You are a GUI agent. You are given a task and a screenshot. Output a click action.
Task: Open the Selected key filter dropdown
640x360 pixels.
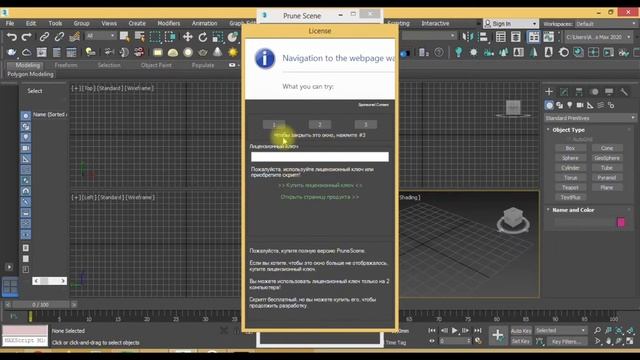pos(560,331)
